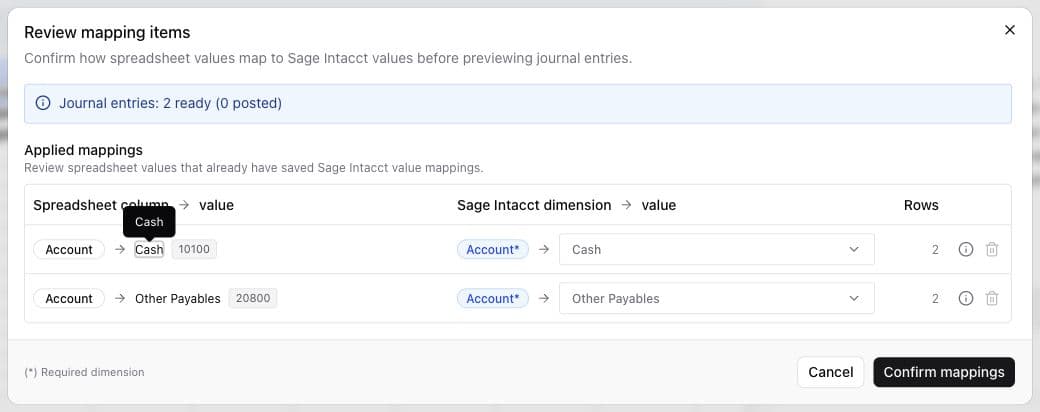Confirm the mappings
1040x412 pixels.
[x=944, y=372]
